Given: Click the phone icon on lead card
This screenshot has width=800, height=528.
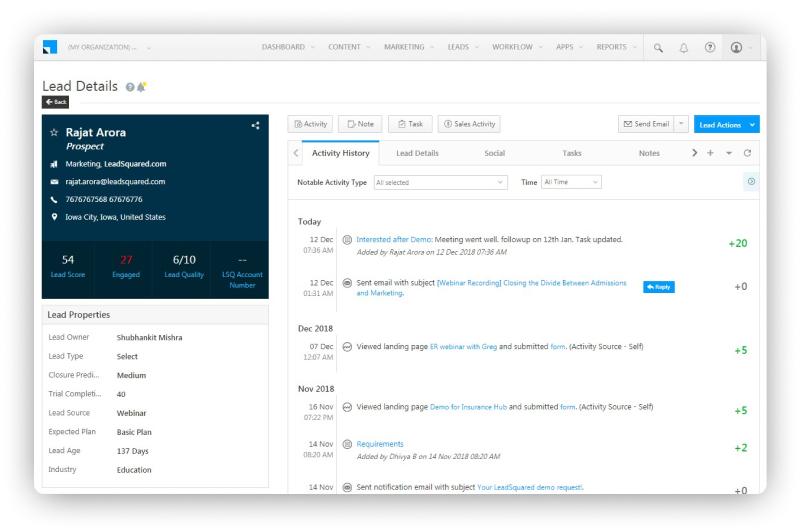Looking at the screenshot, I should point(54,199).
